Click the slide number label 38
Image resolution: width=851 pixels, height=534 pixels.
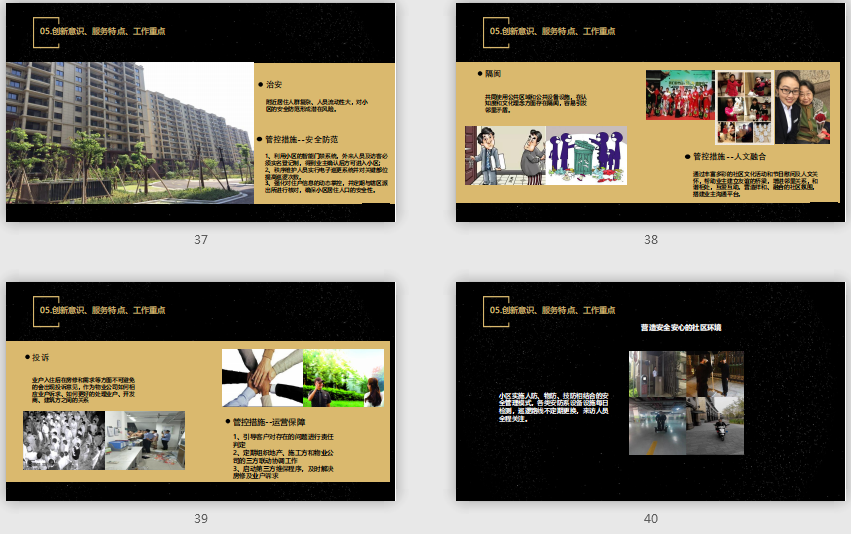coord(651,240)
